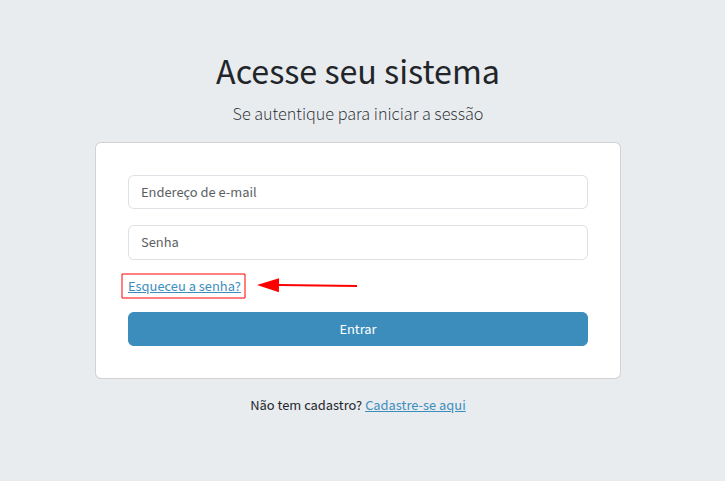Click the arrowhead pointing at the password link
This screenshot has width=725, height=481.
click(267, 286)
